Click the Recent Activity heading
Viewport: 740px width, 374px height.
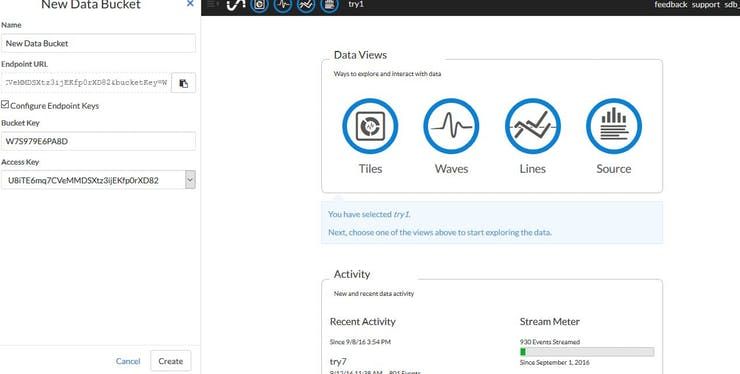[x=362, y=322]
